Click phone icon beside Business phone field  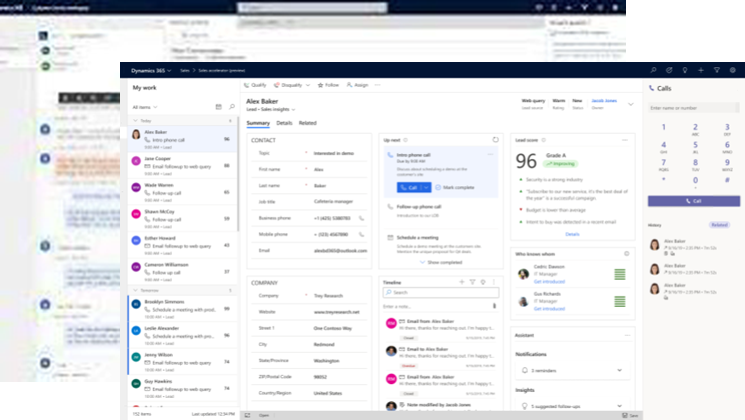pos(362,217)
